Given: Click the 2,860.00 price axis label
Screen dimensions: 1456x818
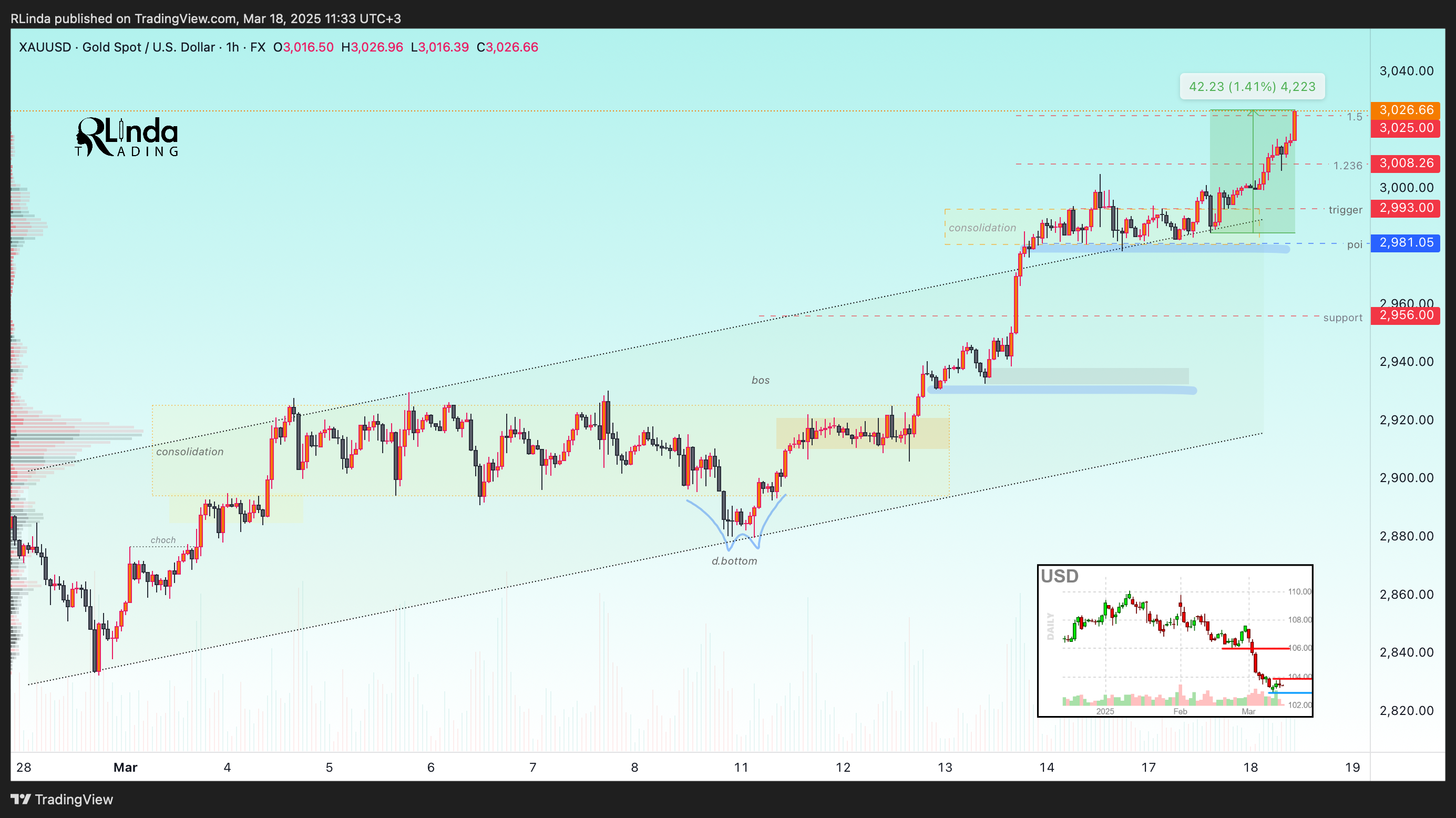Looking at the screenshot, I should [x=1406, y=594].
